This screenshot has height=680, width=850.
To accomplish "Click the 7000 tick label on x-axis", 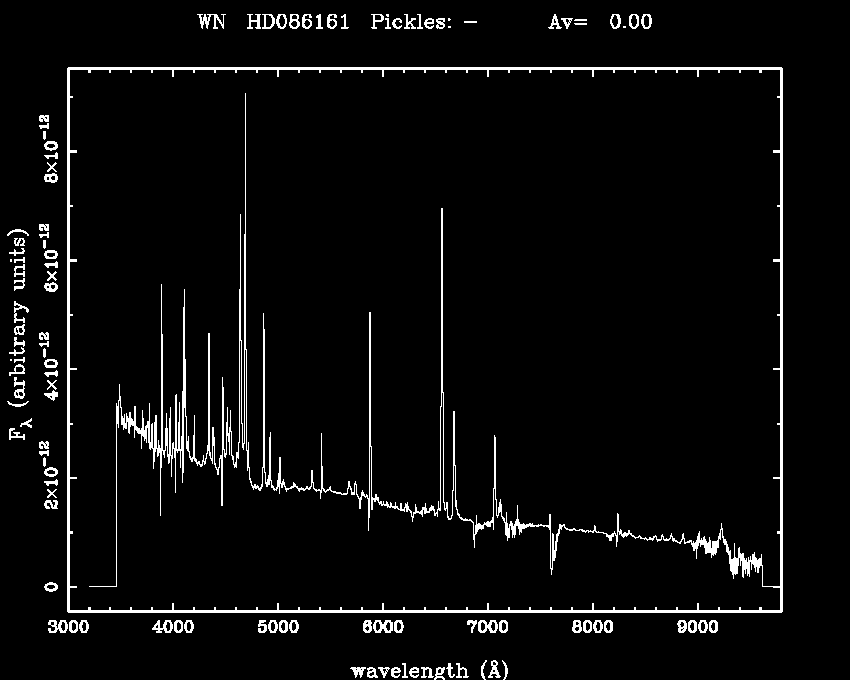I will (x=488, y=629).
